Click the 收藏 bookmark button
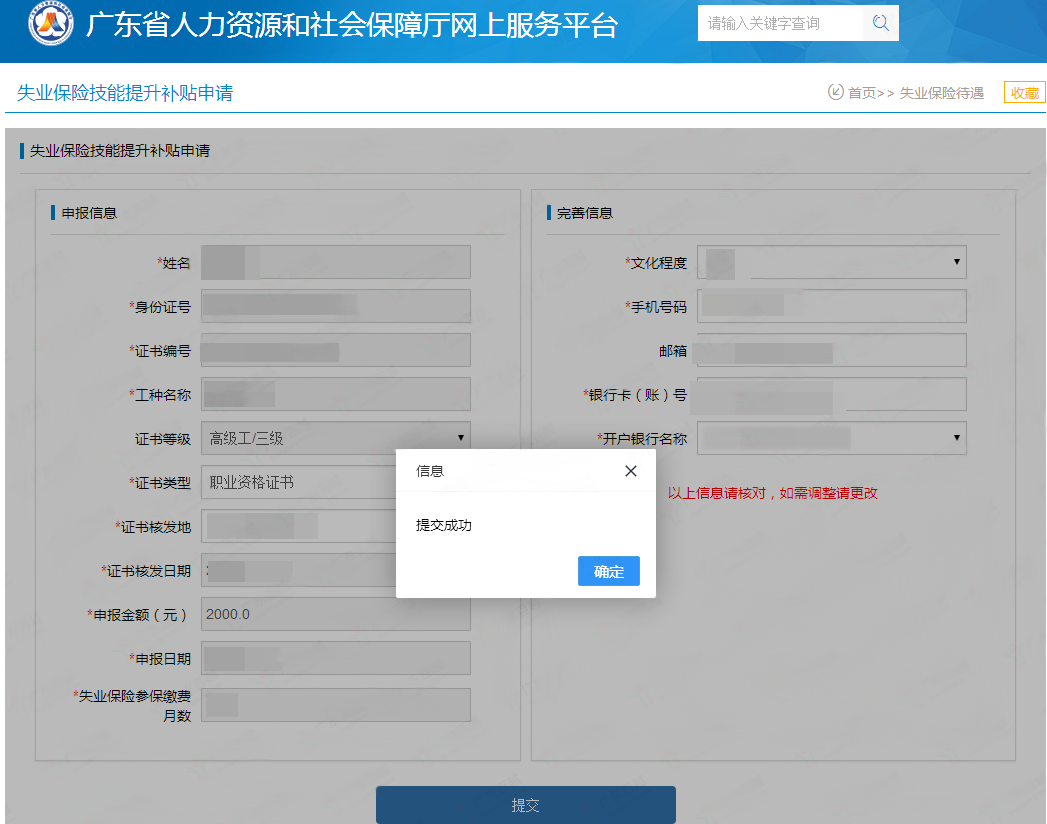The width and height of the screenshot is (1047, 824). tap(1024, 93)
